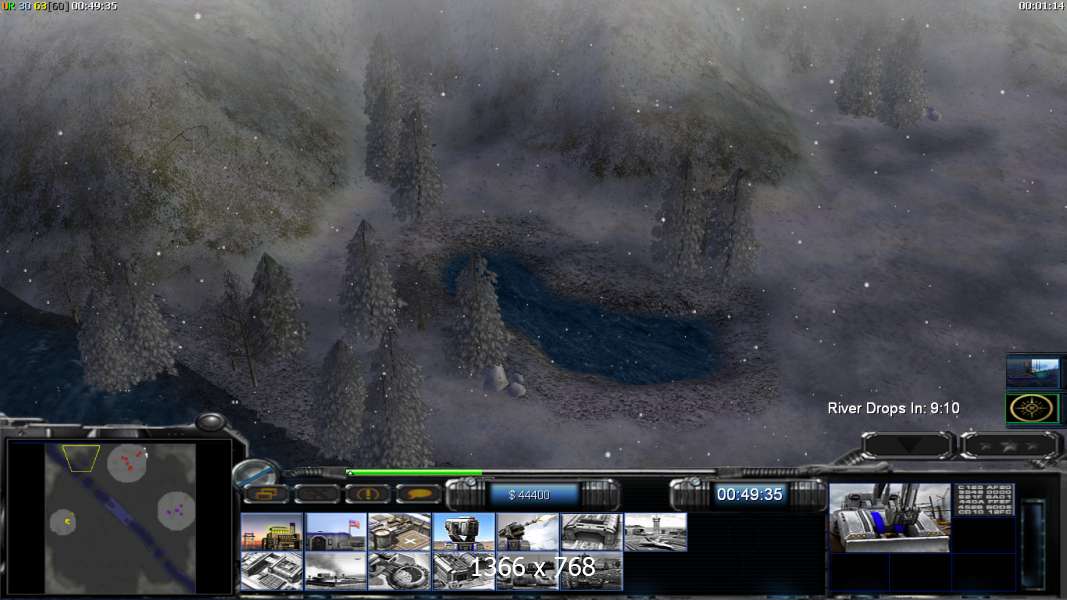The height and width of the screenshot is (600, 1067).
Task: Click the special power shortcut above compass
Action: click(1032, 373)
